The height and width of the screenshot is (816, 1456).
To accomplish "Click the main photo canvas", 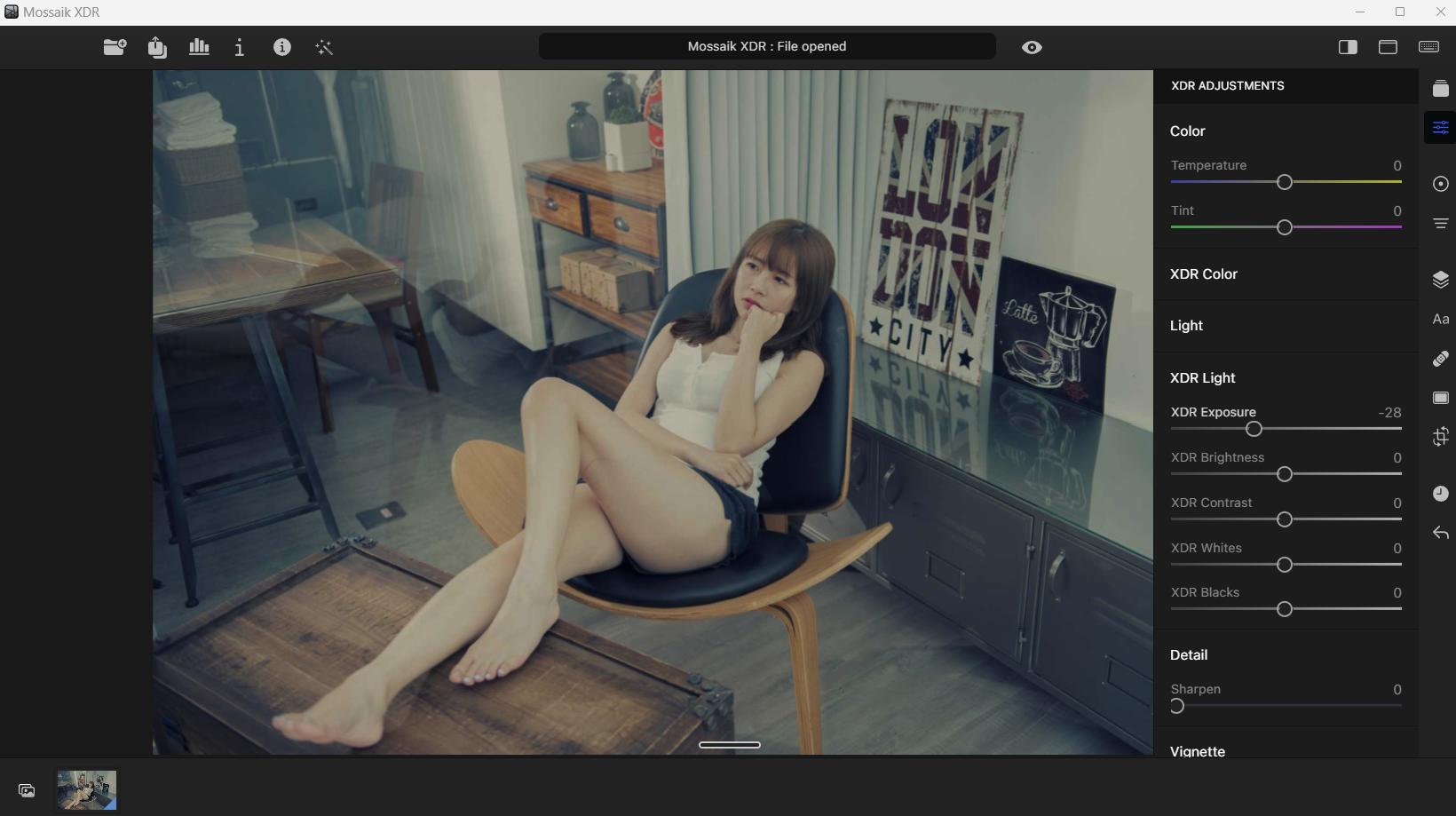I will (653, 412).
